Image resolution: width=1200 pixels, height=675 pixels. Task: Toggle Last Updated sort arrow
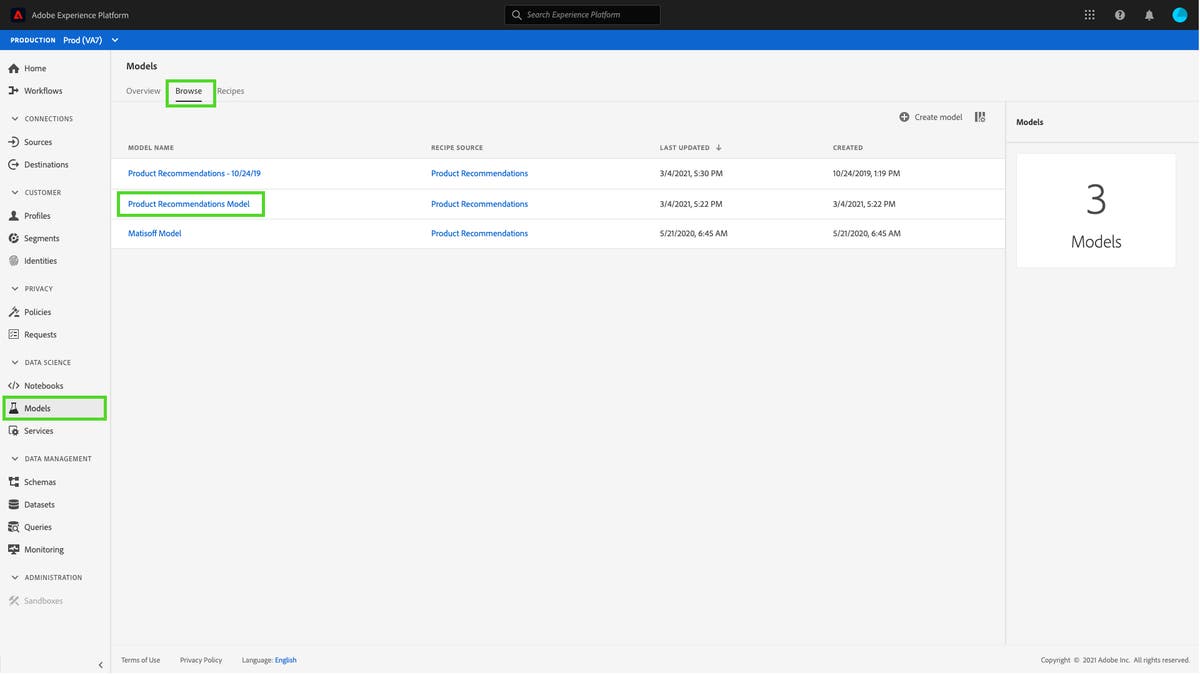pos(719,148)
